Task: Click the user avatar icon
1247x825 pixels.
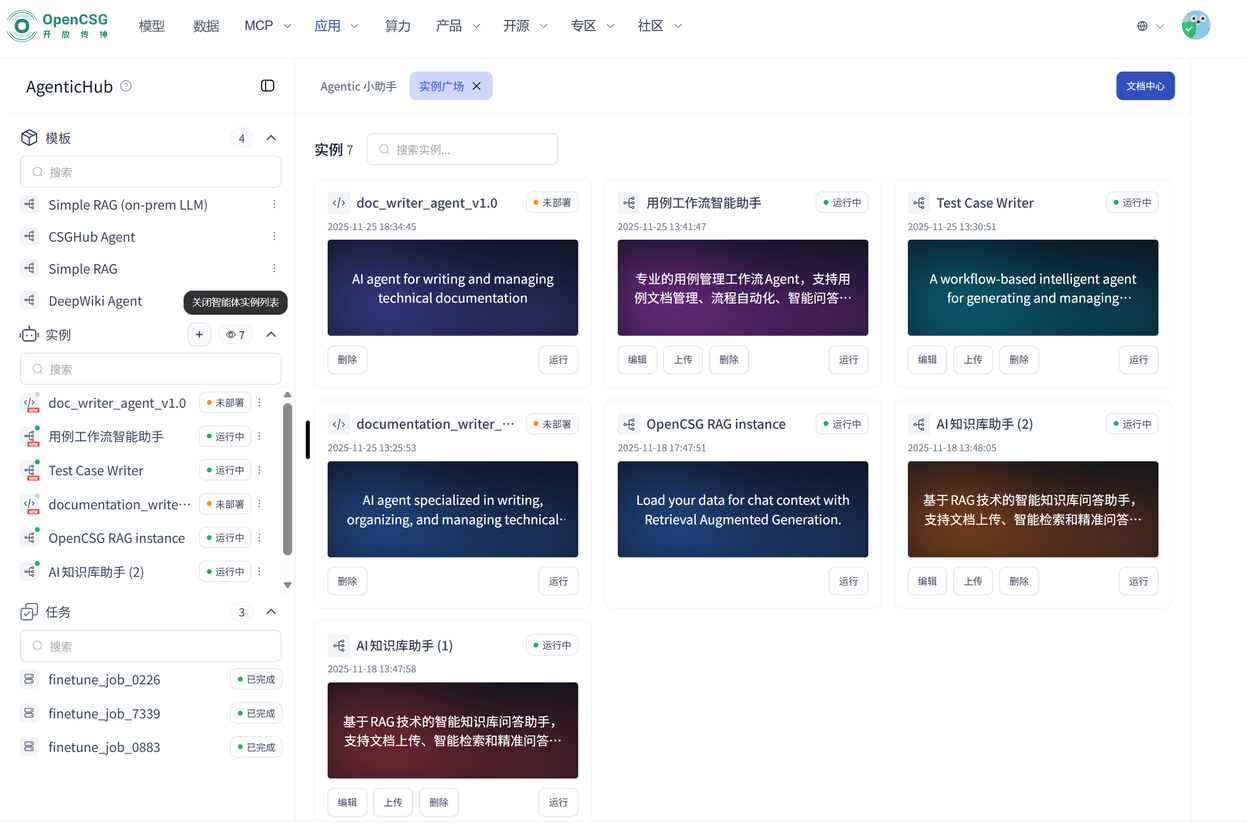Action: [x=1195, y=26]
